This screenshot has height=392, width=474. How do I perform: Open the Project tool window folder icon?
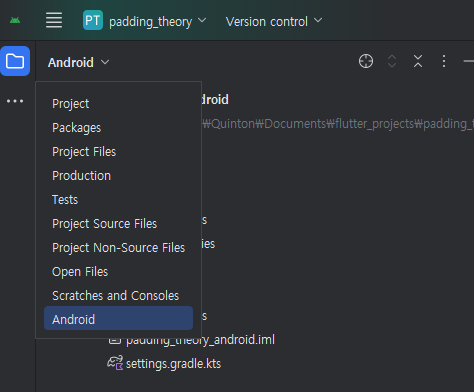pyautogui.click(x=15, y=61)
